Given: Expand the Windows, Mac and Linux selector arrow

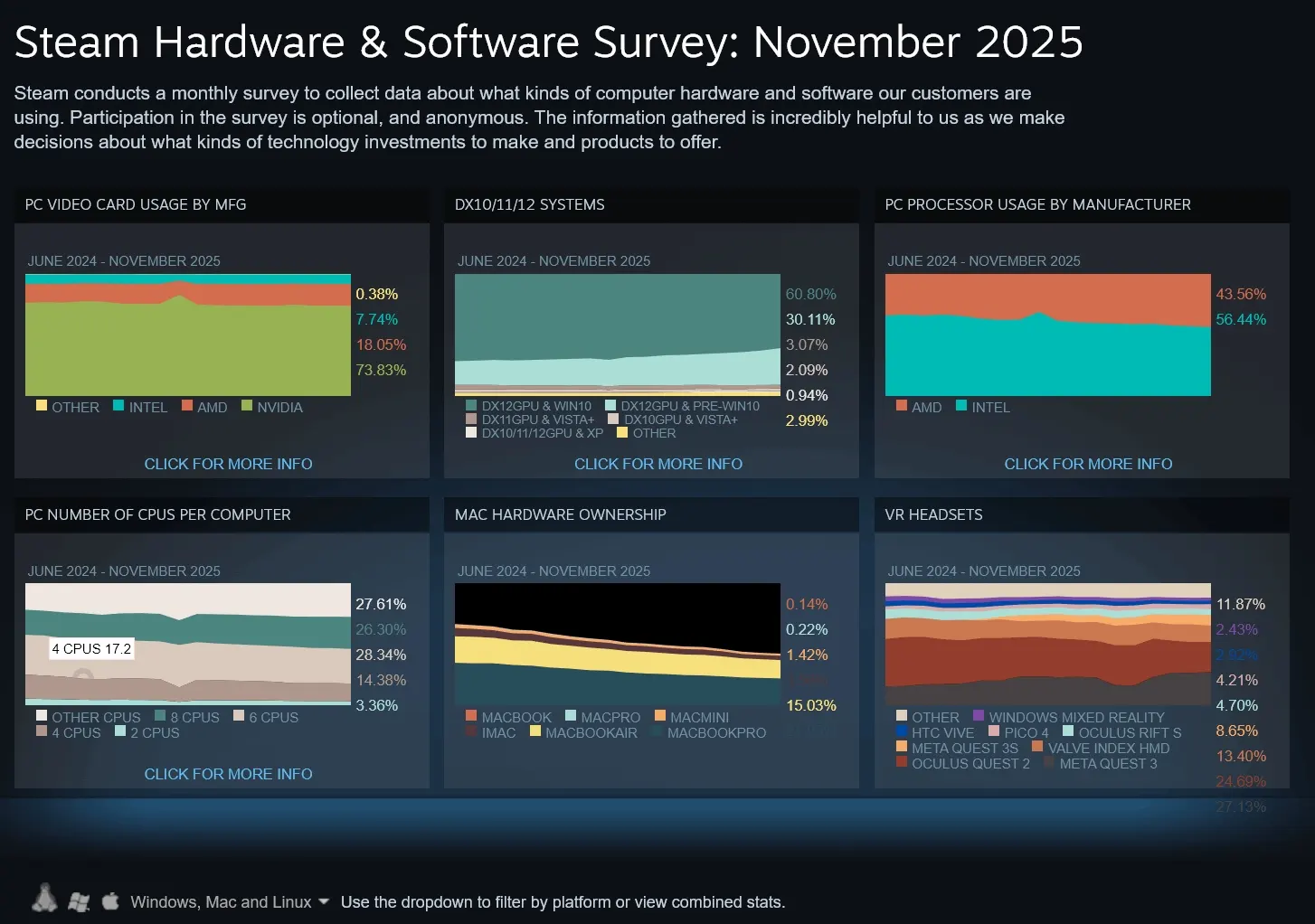Looking at the screenshot, I should (324, 901).
